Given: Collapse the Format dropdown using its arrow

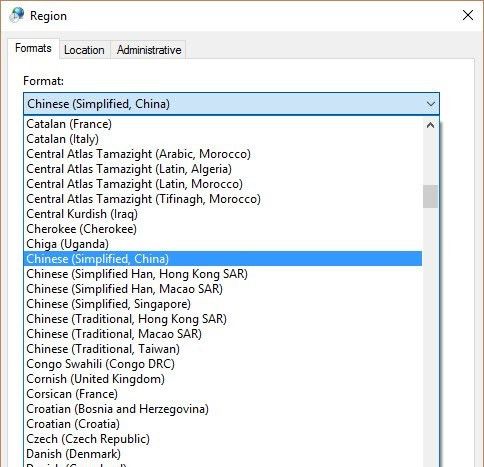Looking at the screenshot, I should [431, 104].
